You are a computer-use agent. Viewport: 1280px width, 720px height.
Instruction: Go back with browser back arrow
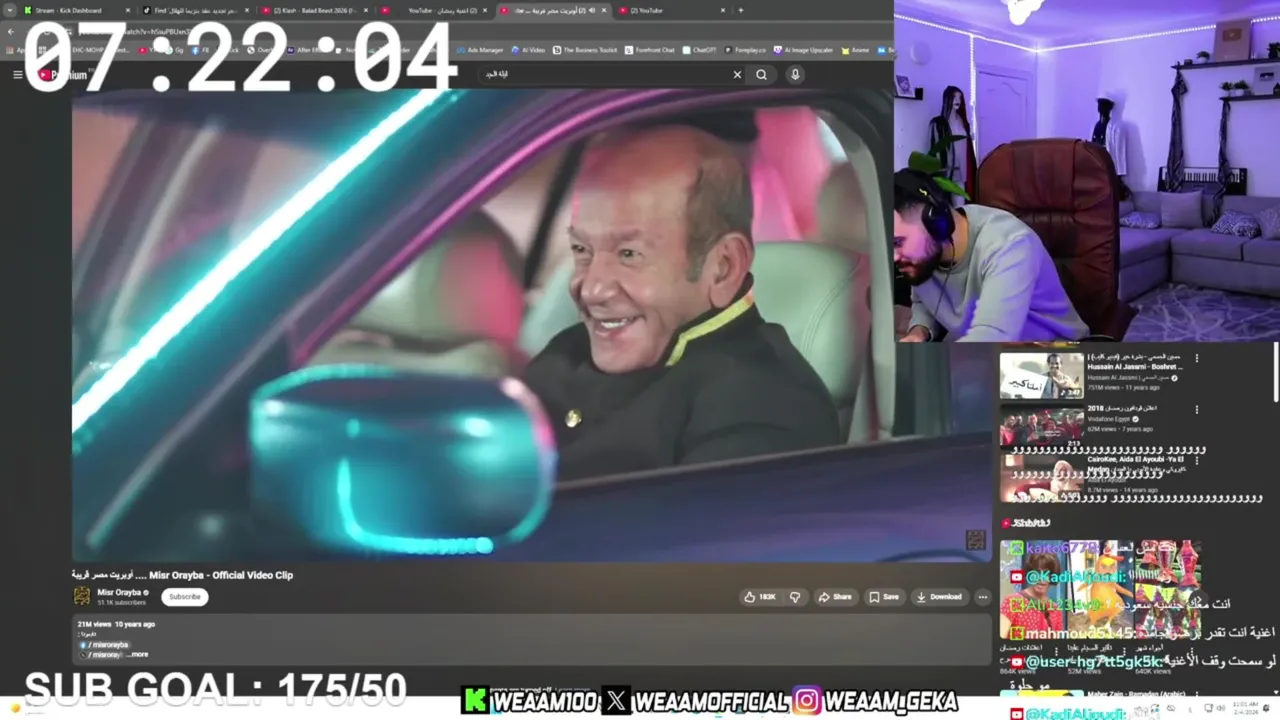pos(10,31)
